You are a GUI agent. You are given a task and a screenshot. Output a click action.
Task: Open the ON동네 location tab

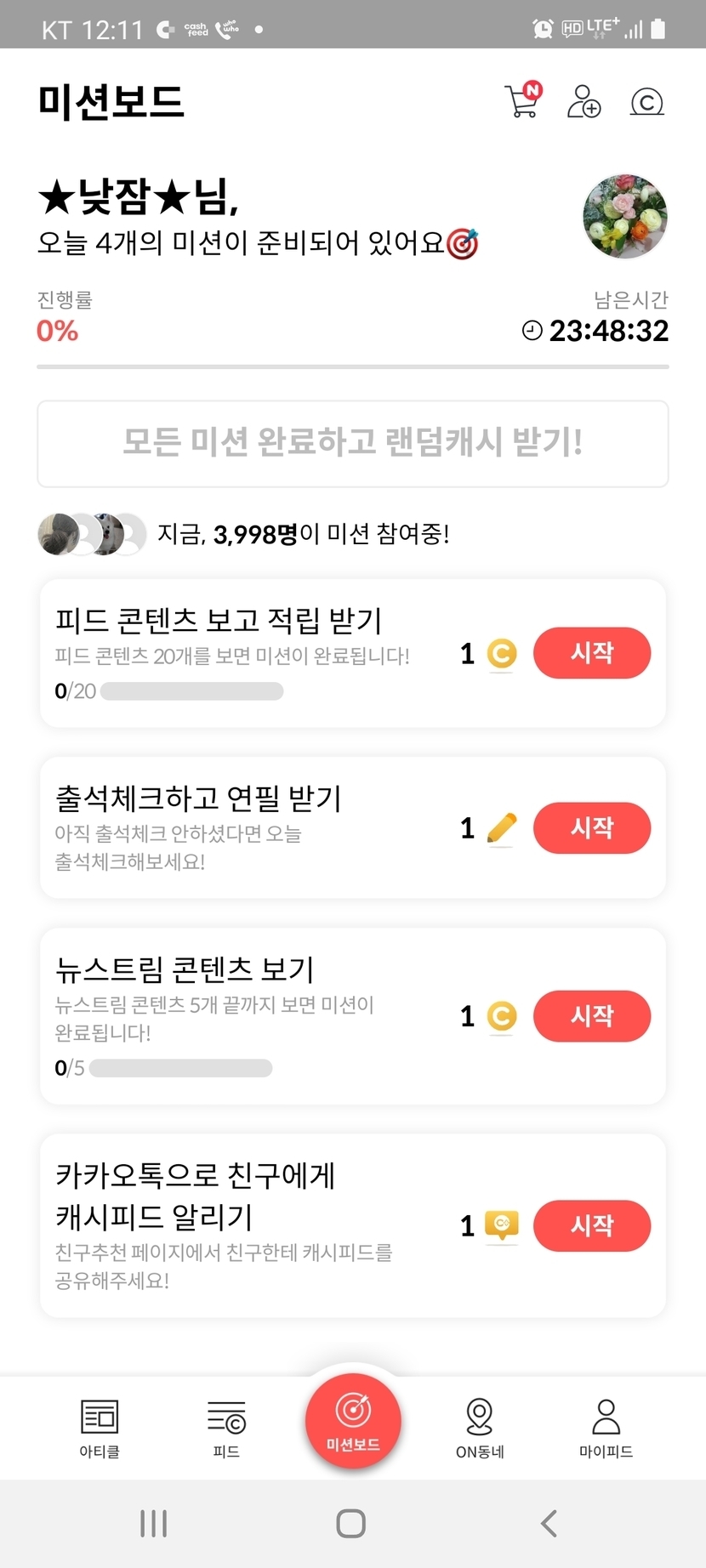coord(480,1427)
